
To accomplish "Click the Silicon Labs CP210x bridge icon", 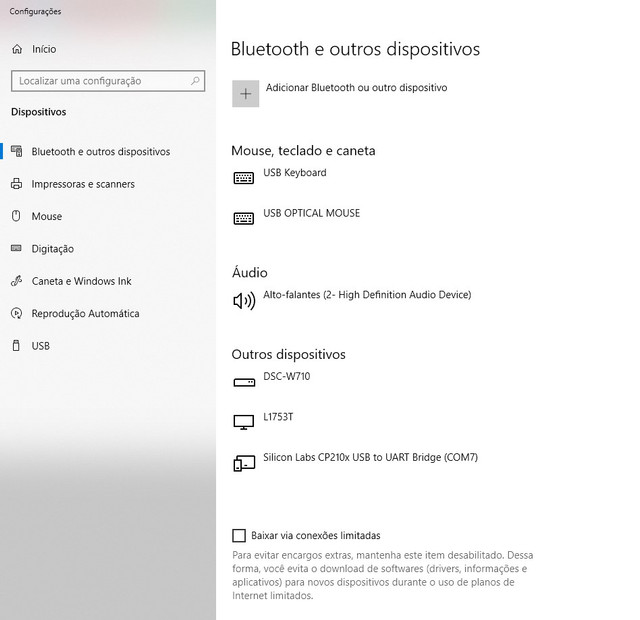I will click(x=244, y=463).
